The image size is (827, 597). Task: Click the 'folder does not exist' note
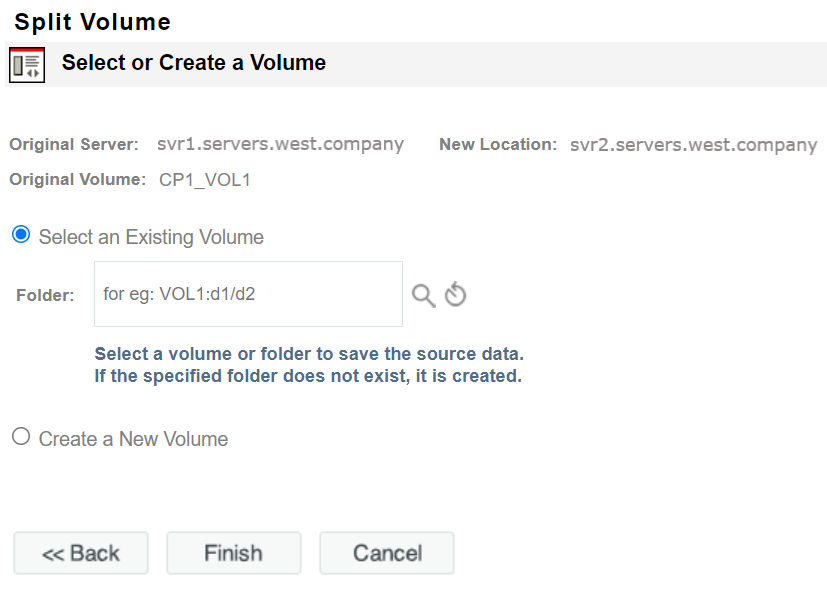pos(308,377)
